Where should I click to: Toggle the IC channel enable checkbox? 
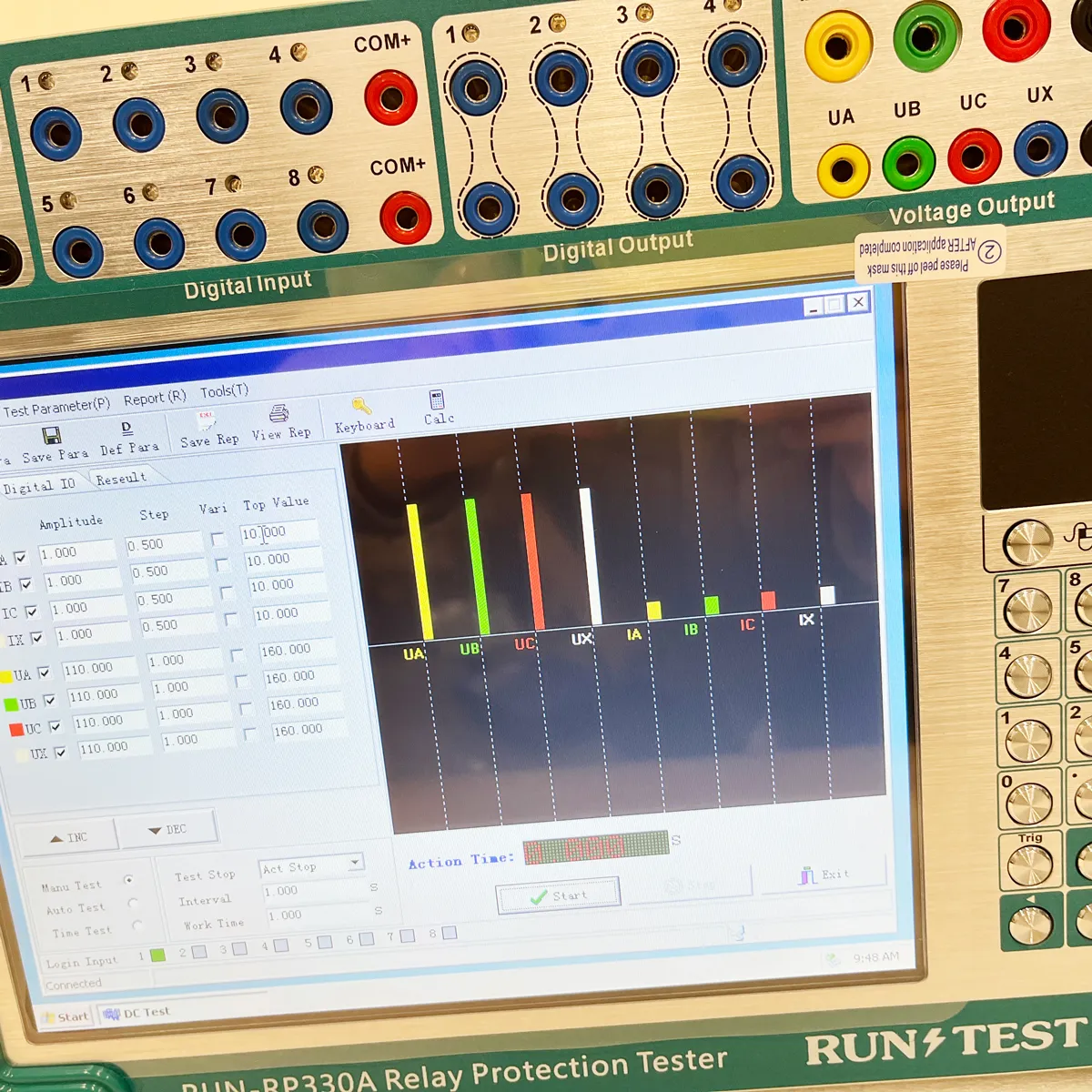31,612
